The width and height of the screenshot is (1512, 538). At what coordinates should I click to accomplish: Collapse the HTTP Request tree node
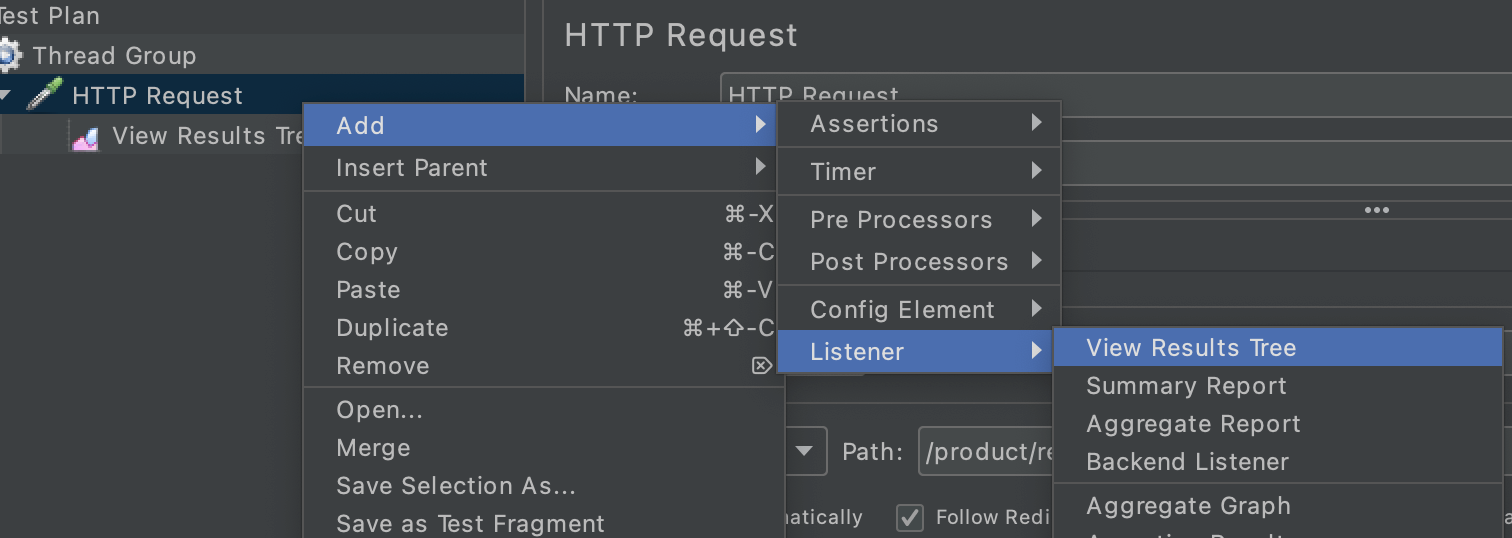click(6, 96)
